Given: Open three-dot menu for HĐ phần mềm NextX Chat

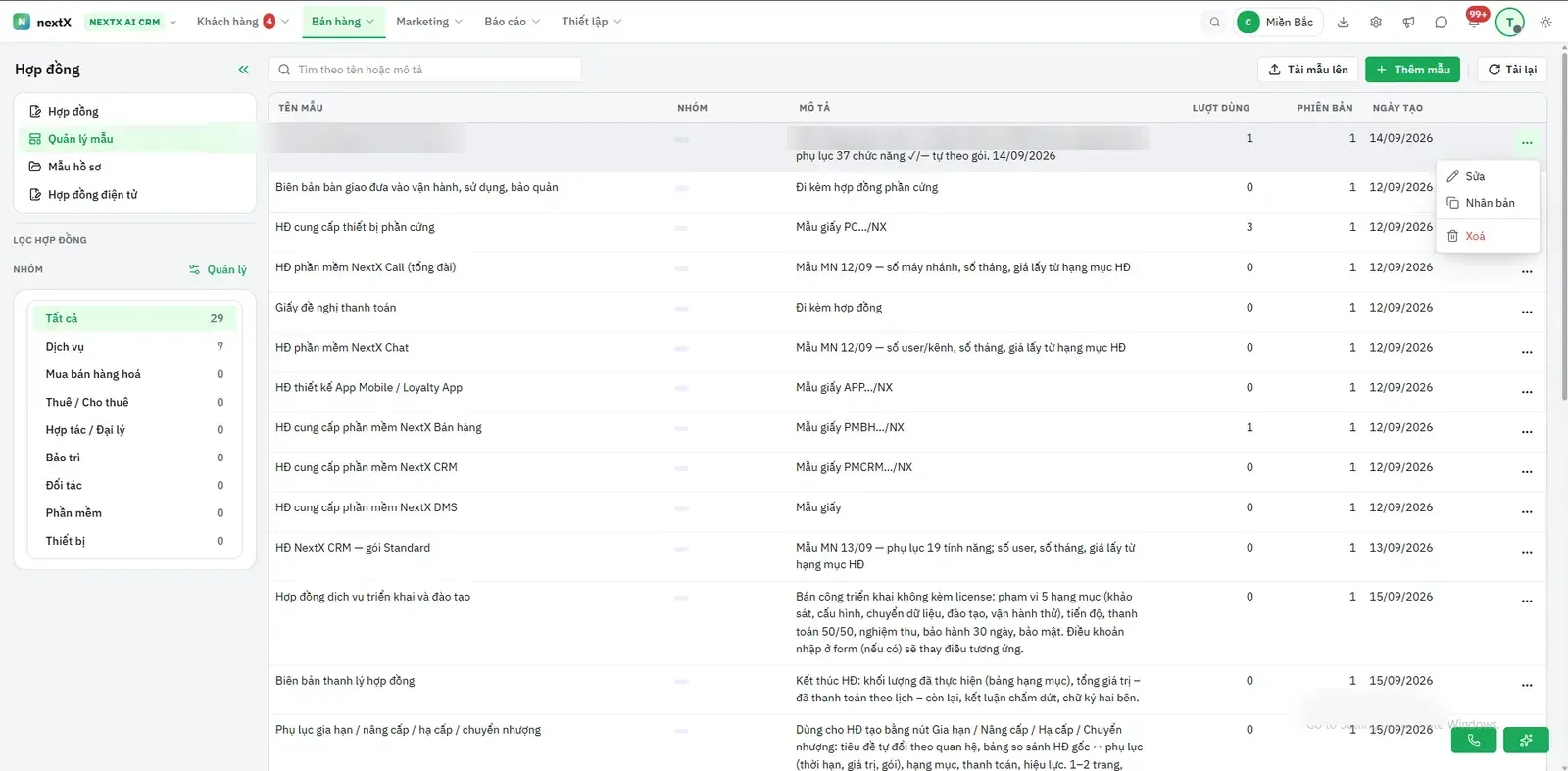Looking at the screenshot, I should [1527, 352].
